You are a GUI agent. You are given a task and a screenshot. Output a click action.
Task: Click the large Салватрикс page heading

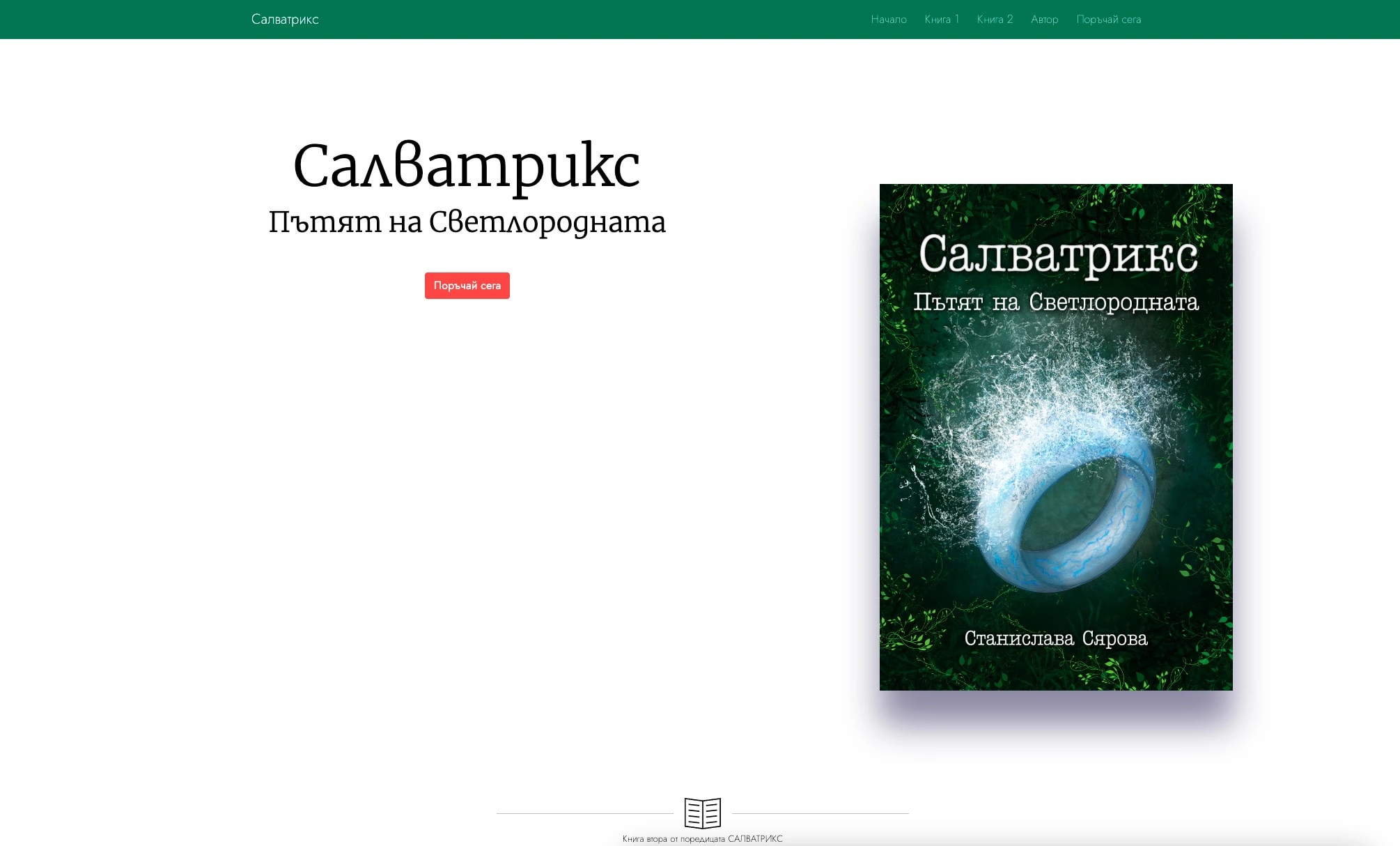[466, 166]
